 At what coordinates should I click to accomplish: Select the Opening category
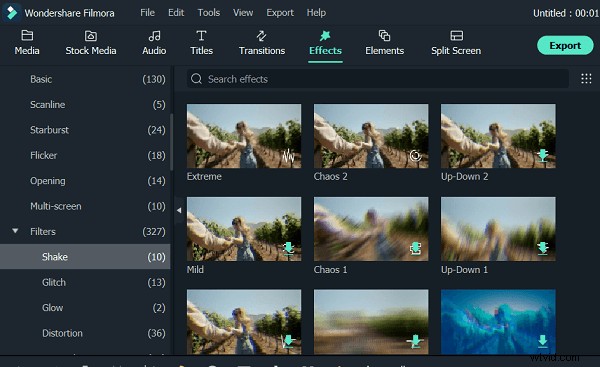85,181
